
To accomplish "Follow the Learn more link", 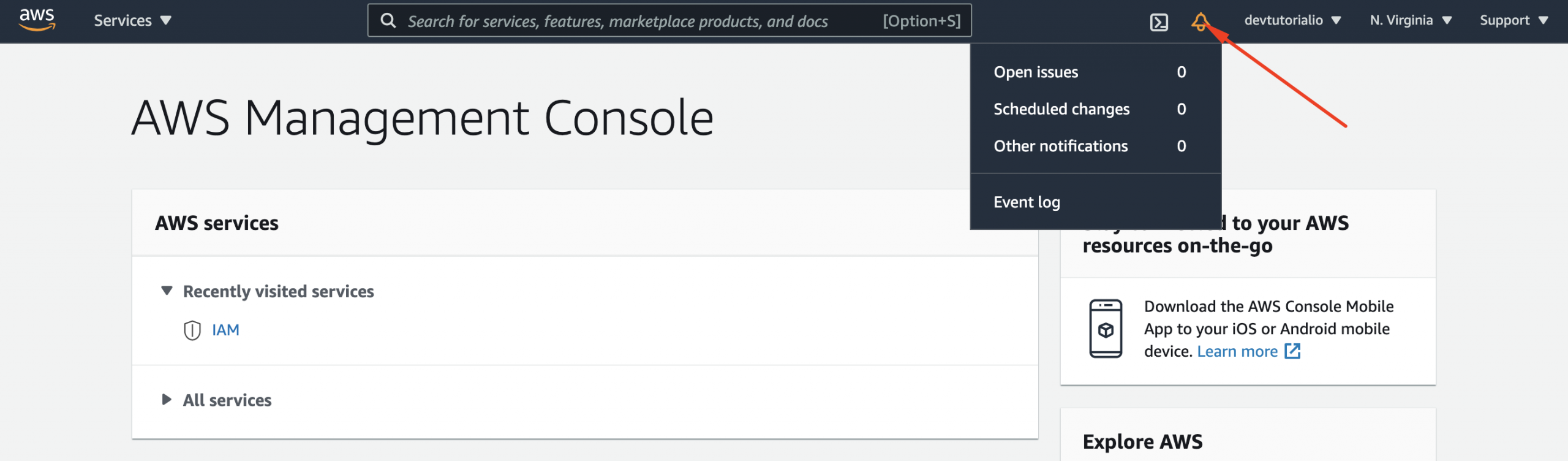I will click(1237, 351).
